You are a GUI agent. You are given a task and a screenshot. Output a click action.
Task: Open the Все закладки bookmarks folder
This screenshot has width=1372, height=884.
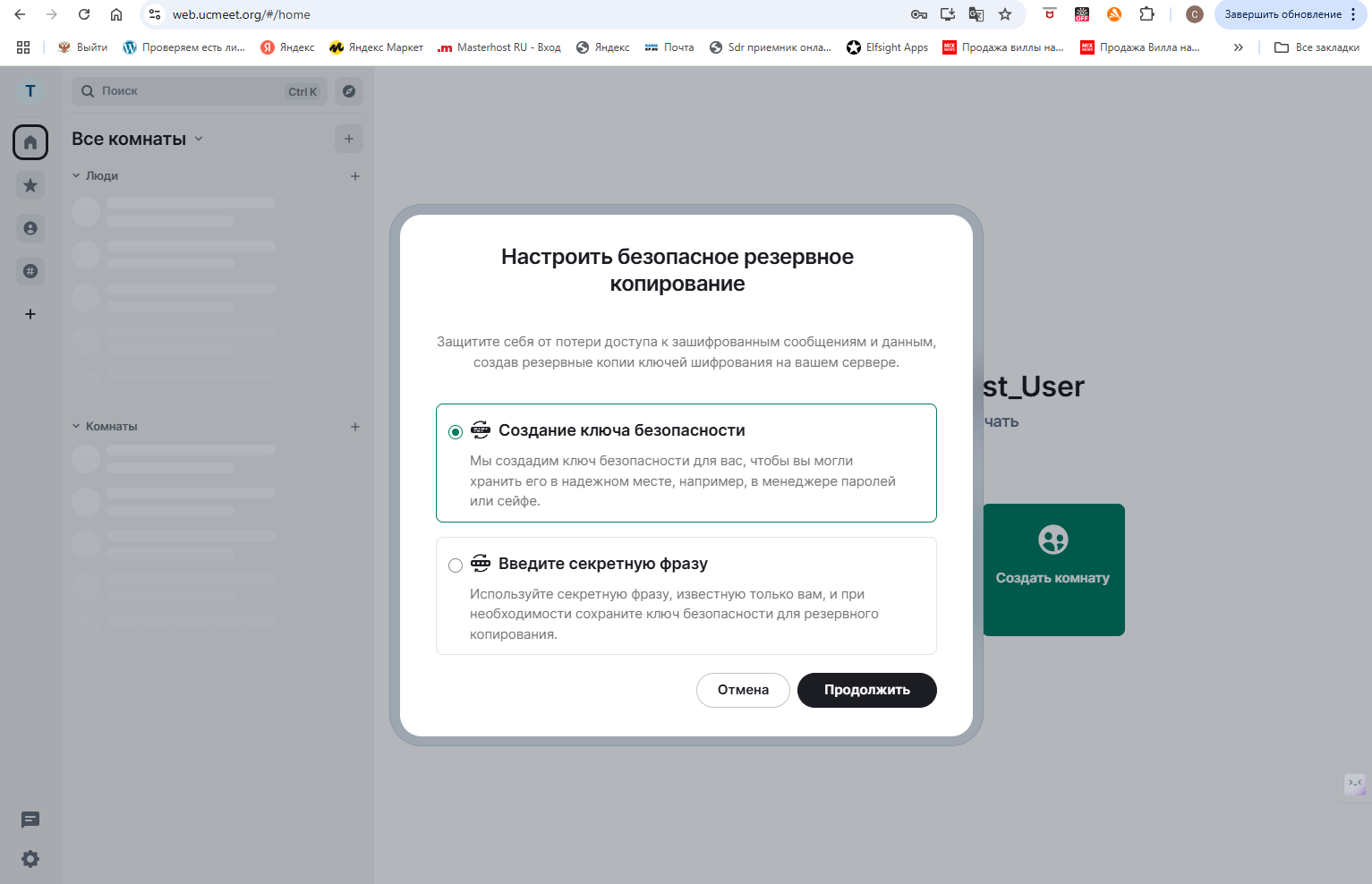pos(1316,47)
